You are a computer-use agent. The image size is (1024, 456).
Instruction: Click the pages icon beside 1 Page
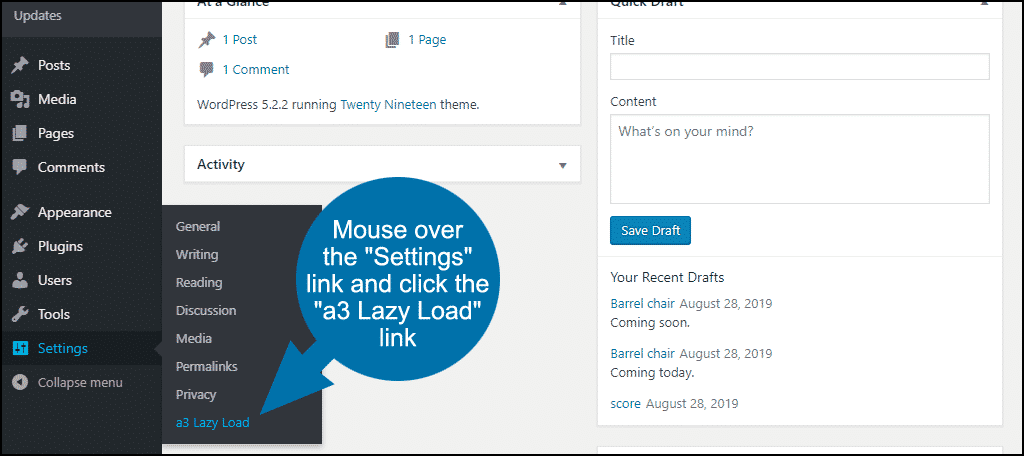[x=392, y=40]
